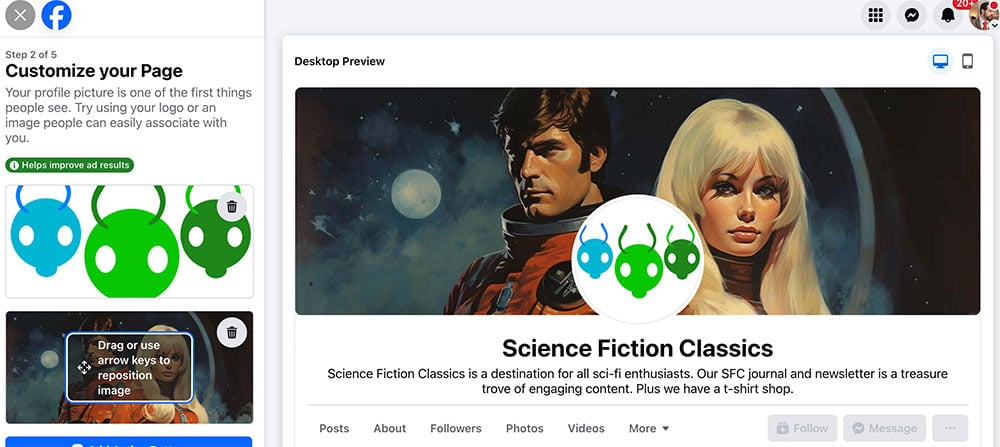Image resolution: width=1000 pixels, height=447 pixels.
Task: Delete the cover photo with trash icon
Action: [232, 332]
